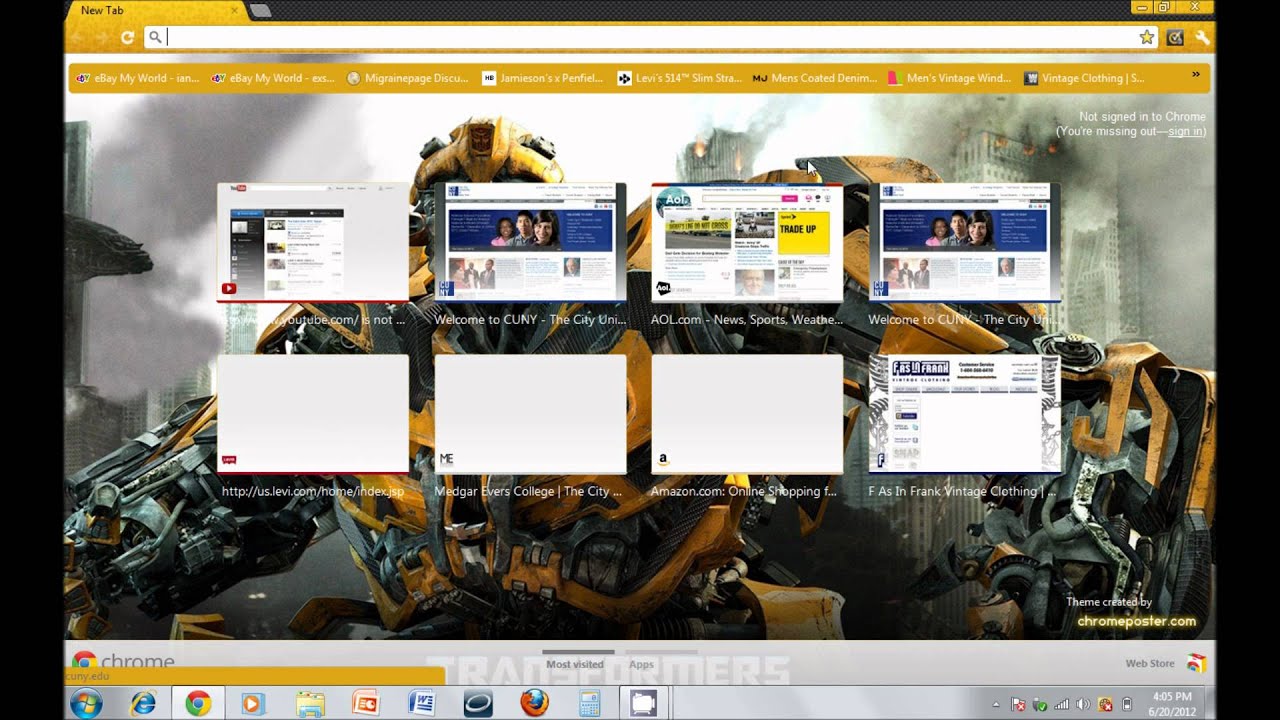Open Calculator from the taskbar
Image resolution: width=1280 pixels, height=720 pixels.
point(589,704)
